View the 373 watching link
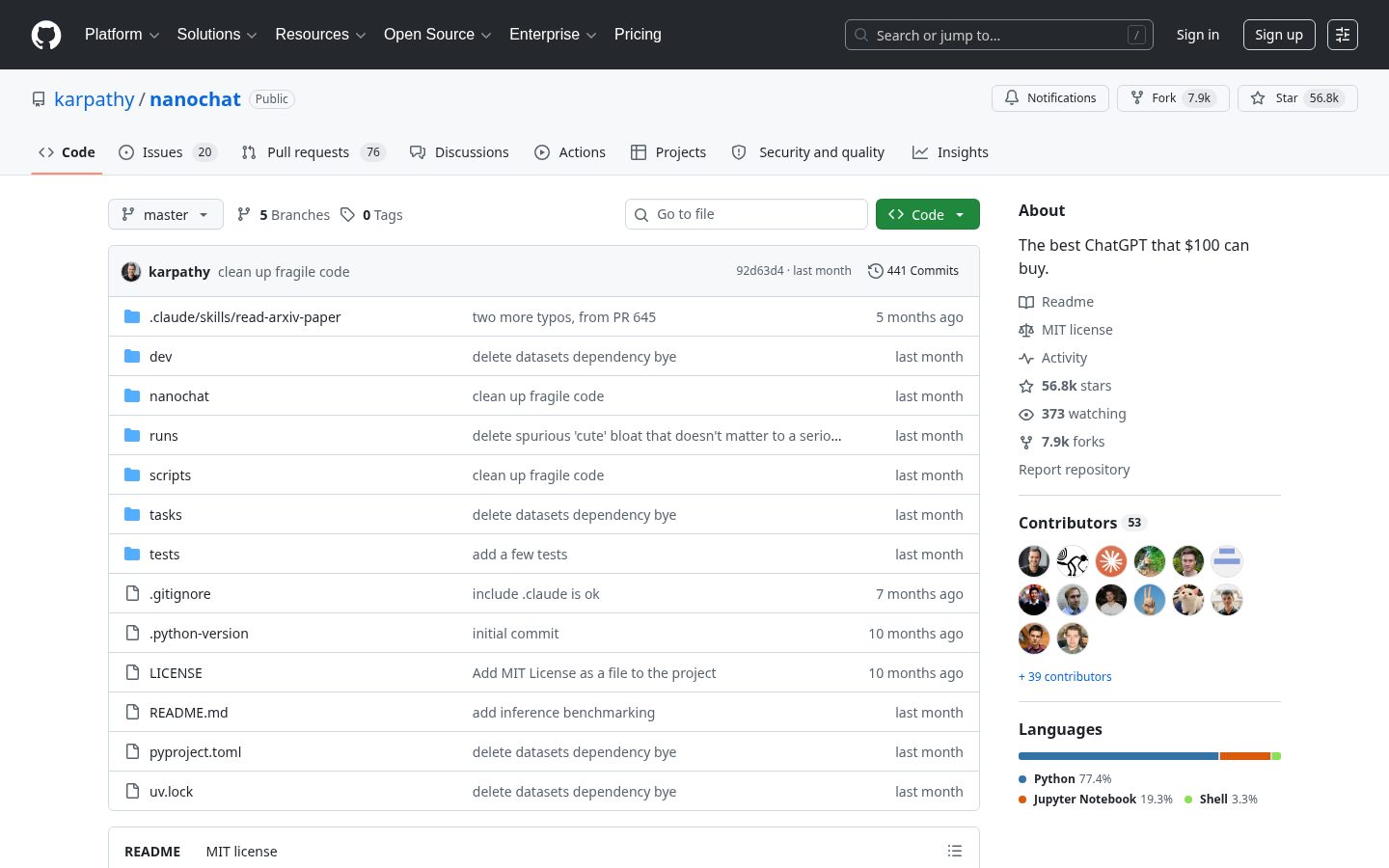Image resolution: width=1389 pixels, height=868 pixels. [1073, 414]
